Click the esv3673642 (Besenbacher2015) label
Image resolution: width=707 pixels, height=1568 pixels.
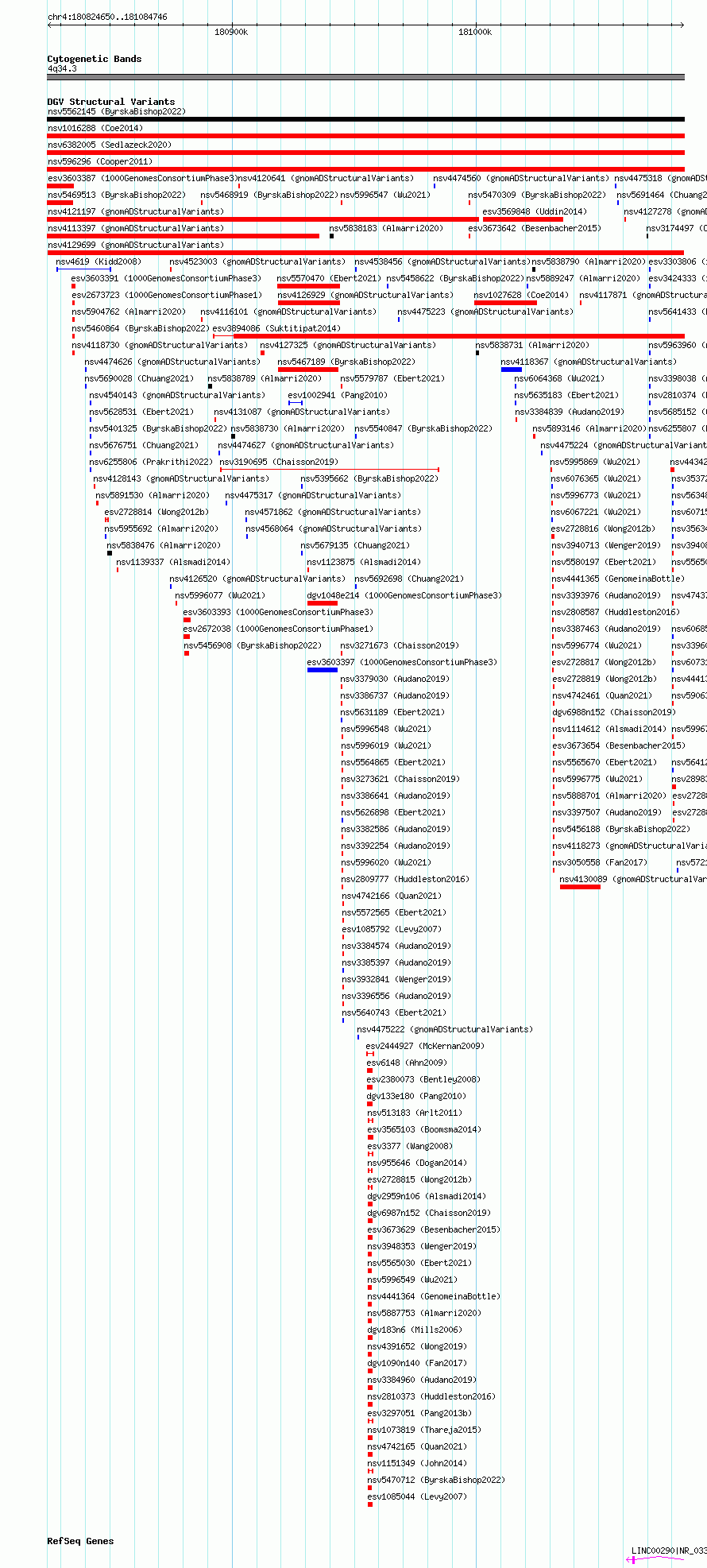pos(535,228)
